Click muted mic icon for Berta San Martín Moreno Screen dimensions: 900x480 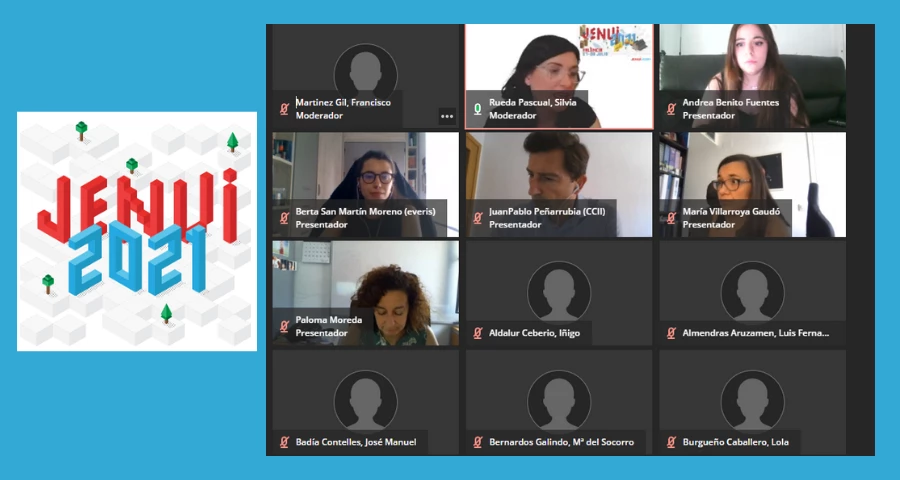(x=284, y=218)
